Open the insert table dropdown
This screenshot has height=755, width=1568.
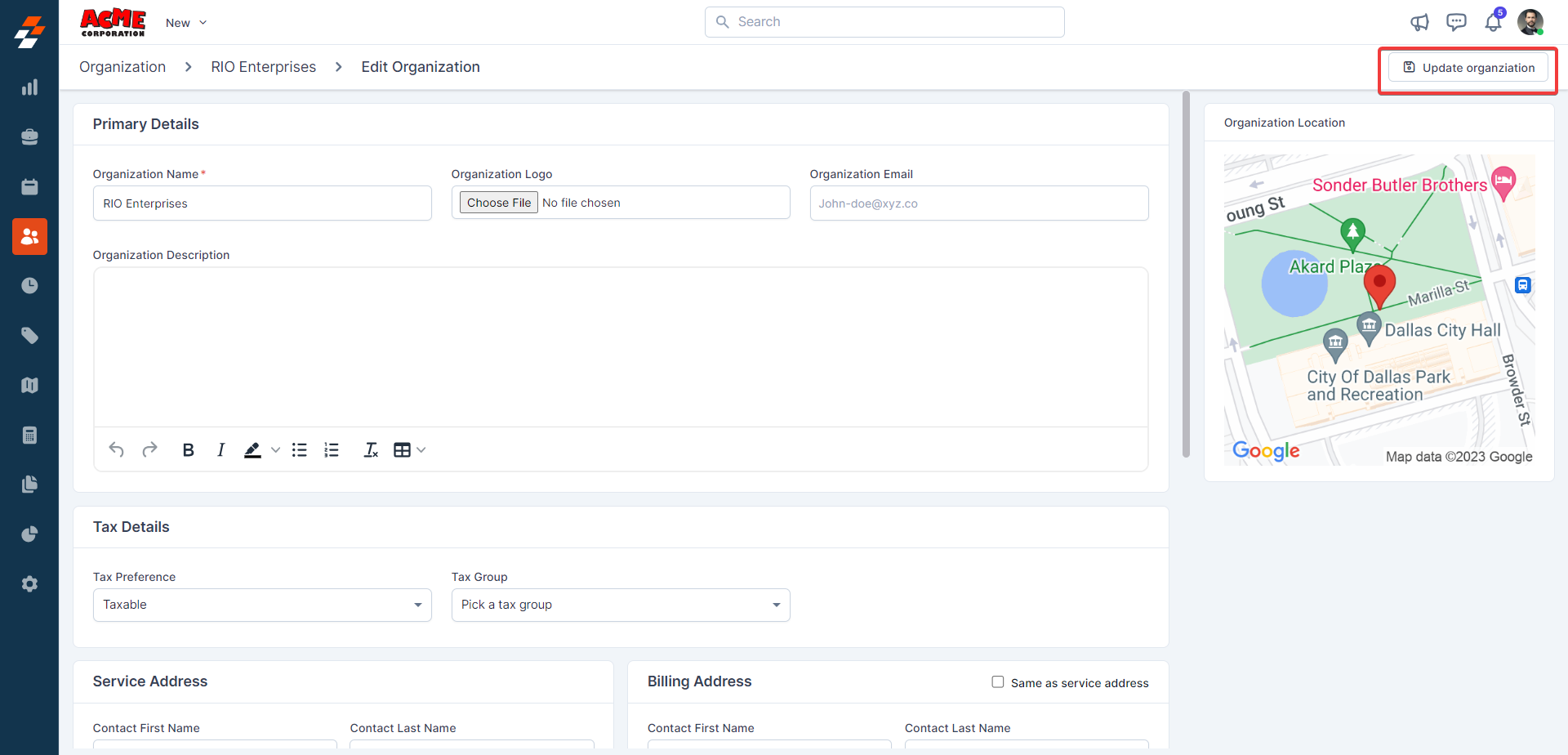click(410, 450)
